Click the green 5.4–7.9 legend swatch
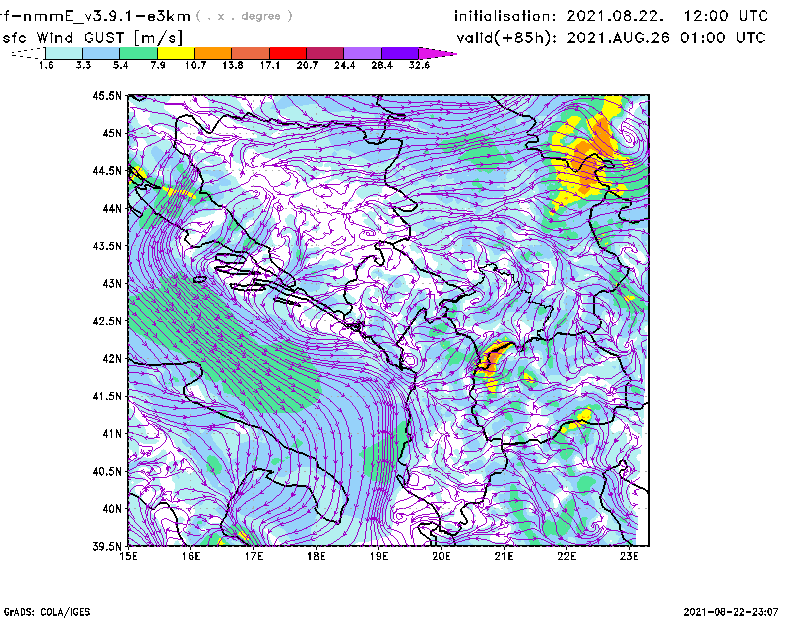800x618 pixels. pyautogui.click(x=138, y=53)
